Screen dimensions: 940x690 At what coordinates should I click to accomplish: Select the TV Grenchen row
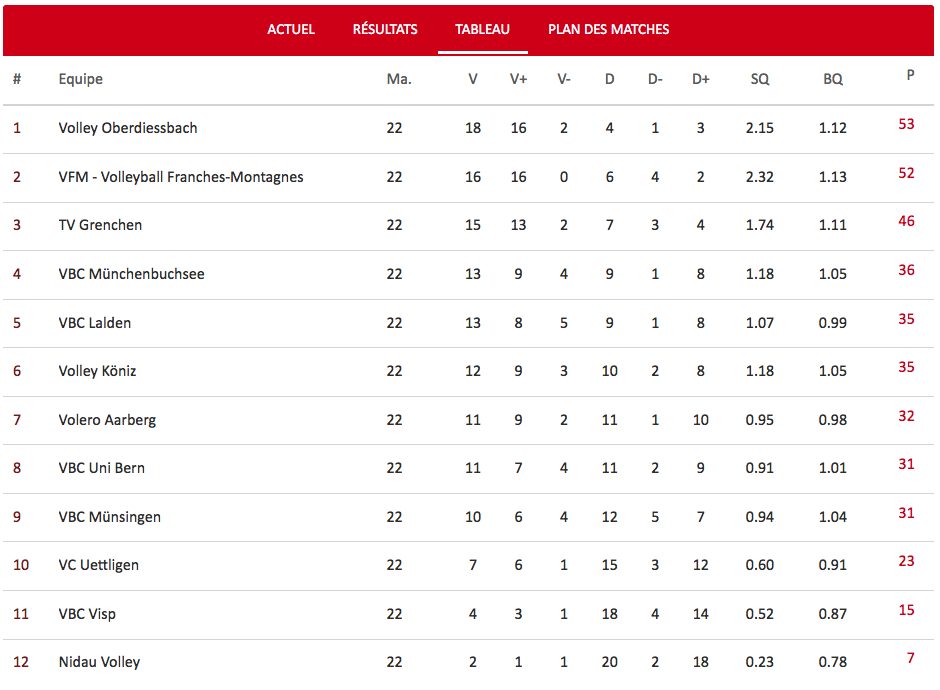tap(468, 225)
